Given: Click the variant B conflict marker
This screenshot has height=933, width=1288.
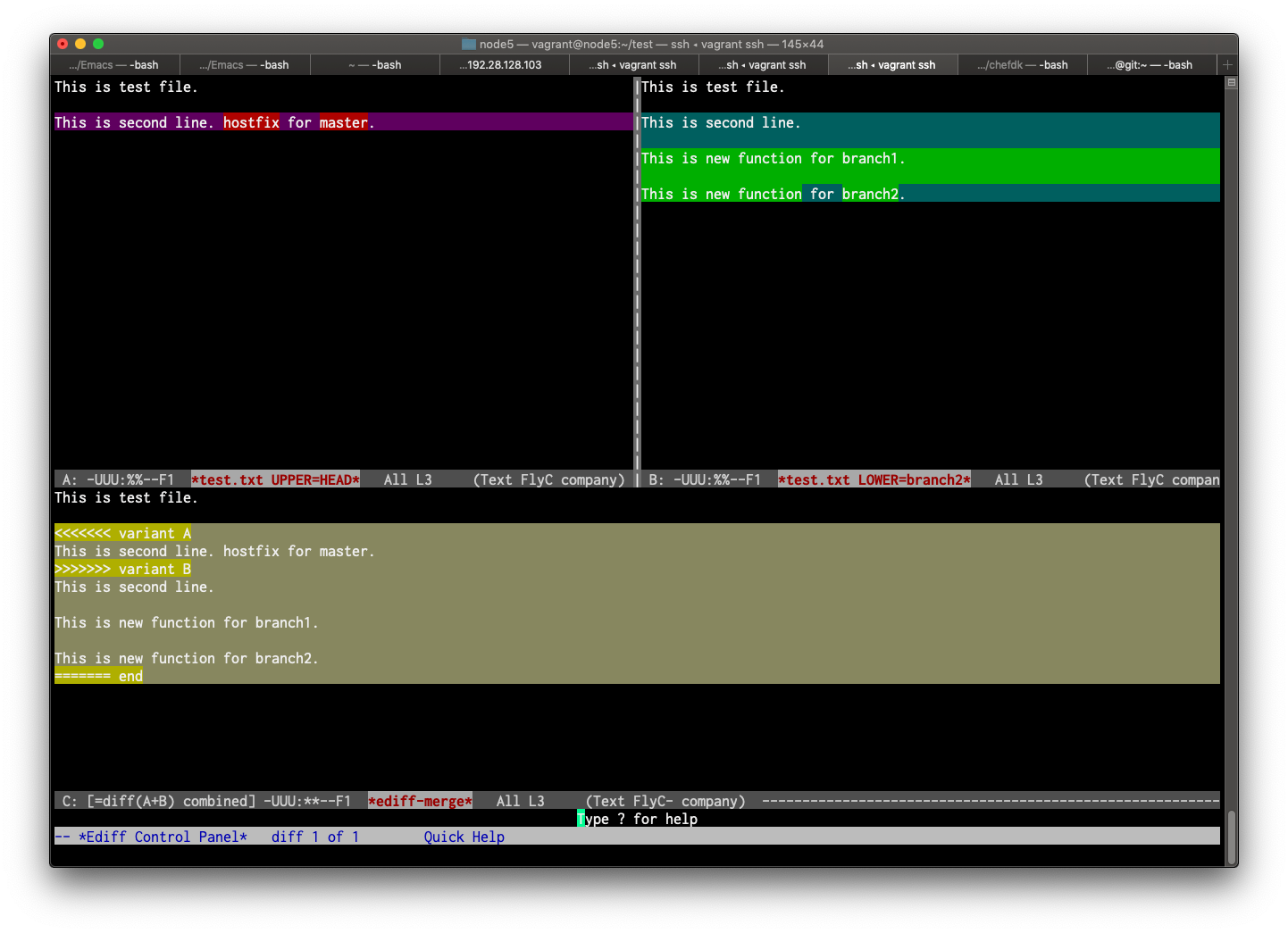Looking at the screenshot, I should click(122, 569).
